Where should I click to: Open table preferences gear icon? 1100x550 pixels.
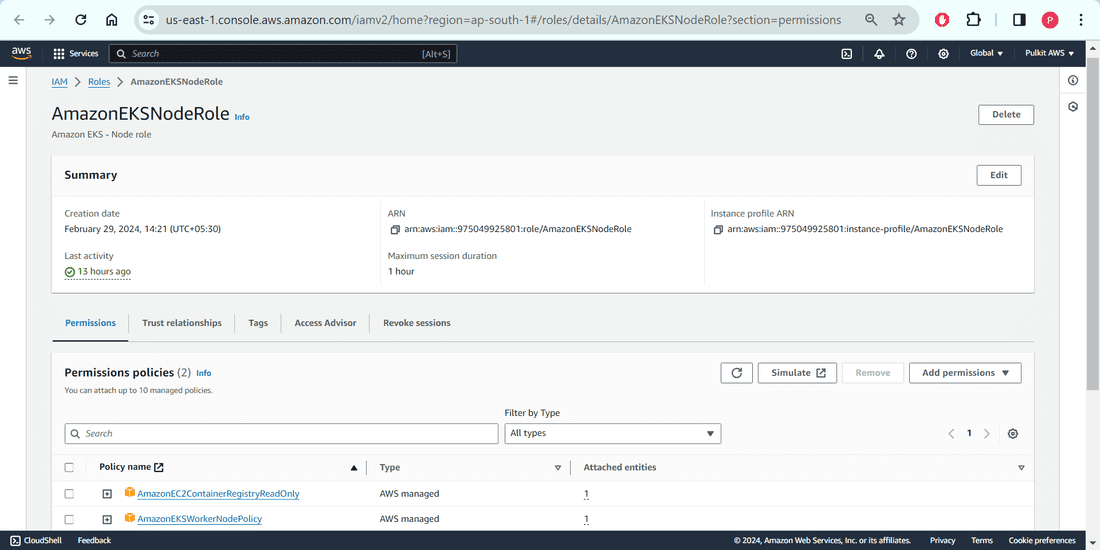click(x=1012, y=434)
